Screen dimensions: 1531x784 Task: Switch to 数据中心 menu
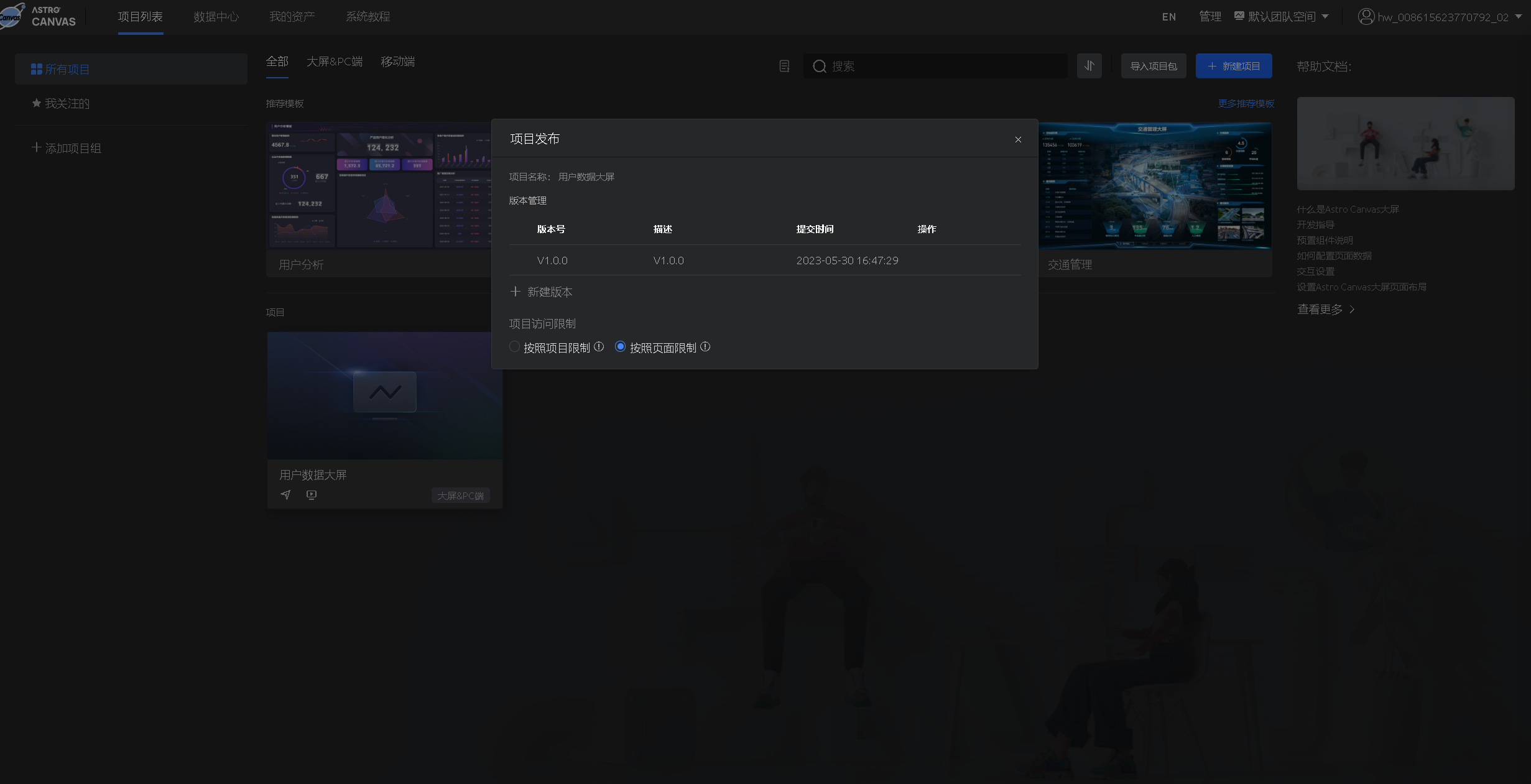point(216,17)
